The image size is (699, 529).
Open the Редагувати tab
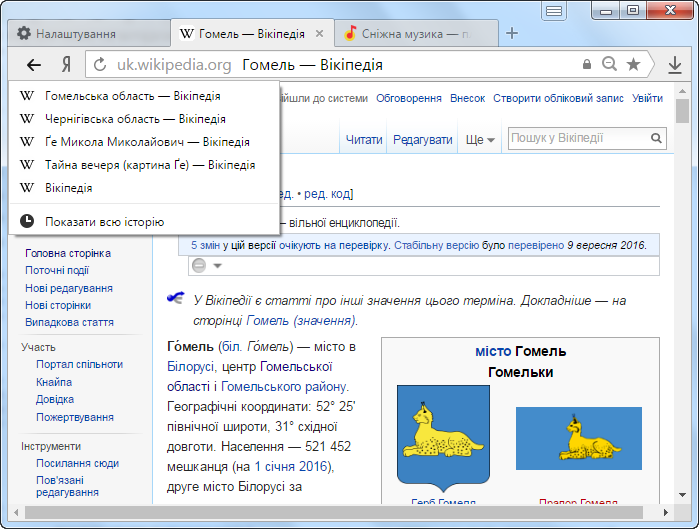click(422, 140)
